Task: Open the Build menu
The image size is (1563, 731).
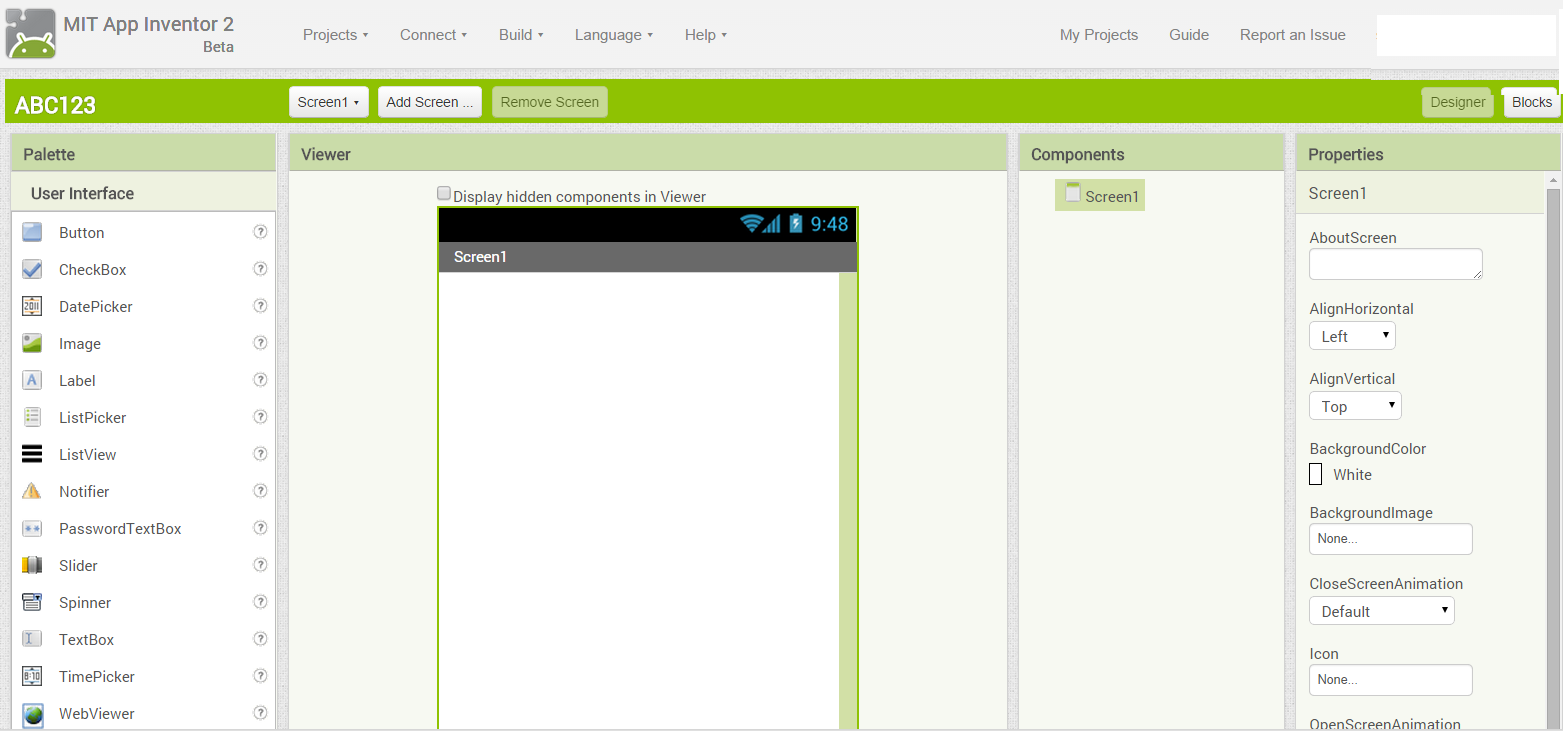Action: click(x=521, y=35)
